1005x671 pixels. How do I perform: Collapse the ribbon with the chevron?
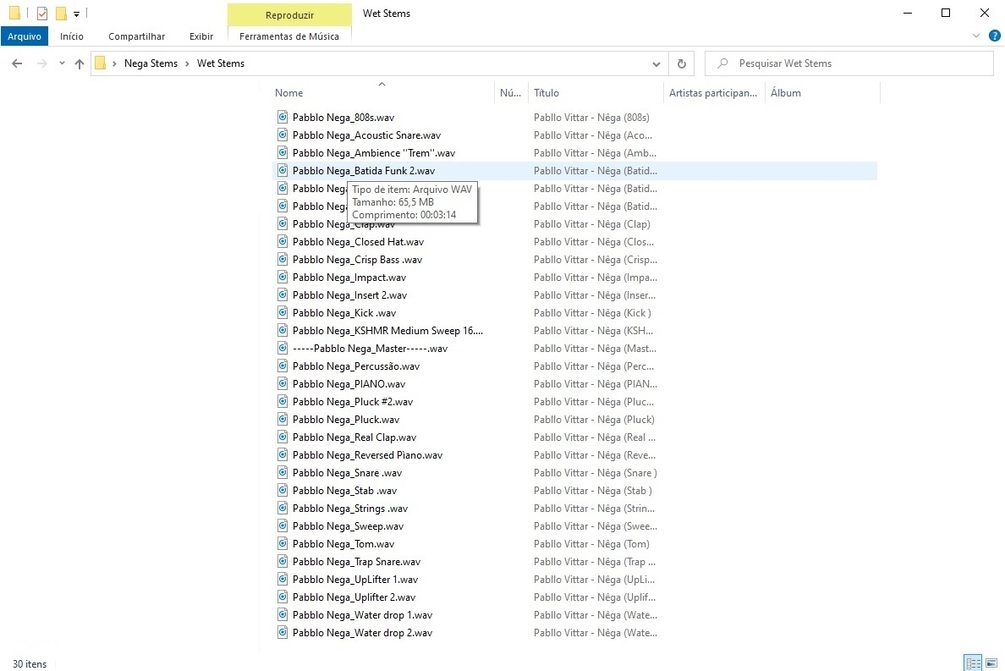[x=976, y=36]
